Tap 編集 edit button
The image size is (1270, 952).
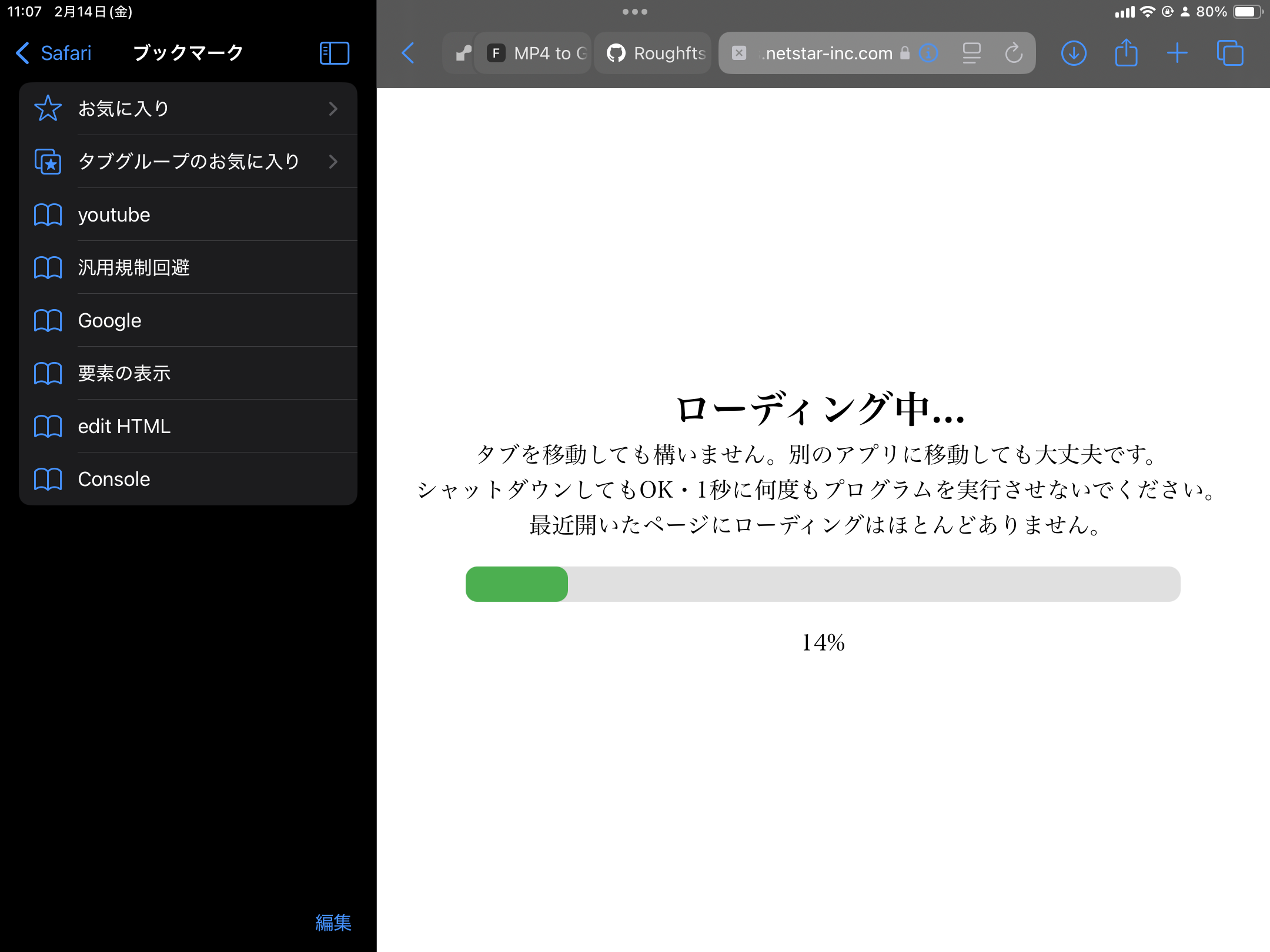pyautogui.click(x=333, y=923)
